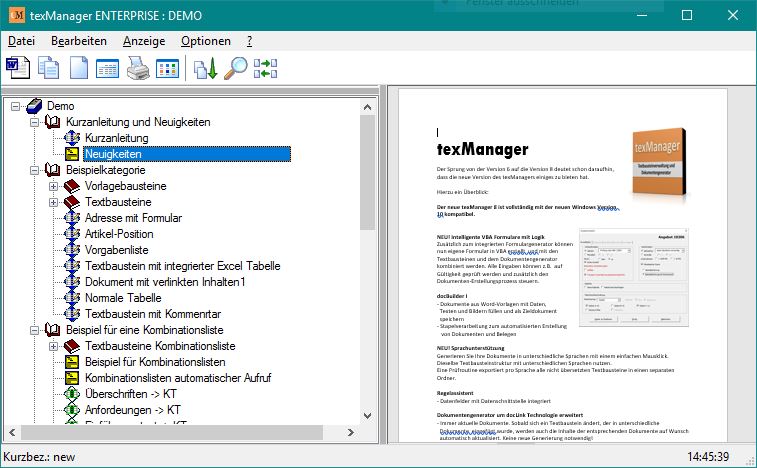Click the texManager heading in preview

[482, 149]
